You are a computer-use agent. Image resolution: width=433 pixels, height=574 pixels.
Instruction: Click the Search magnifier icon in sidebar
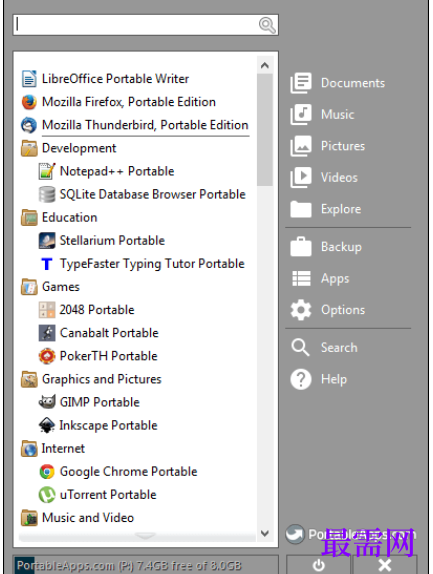301,347
